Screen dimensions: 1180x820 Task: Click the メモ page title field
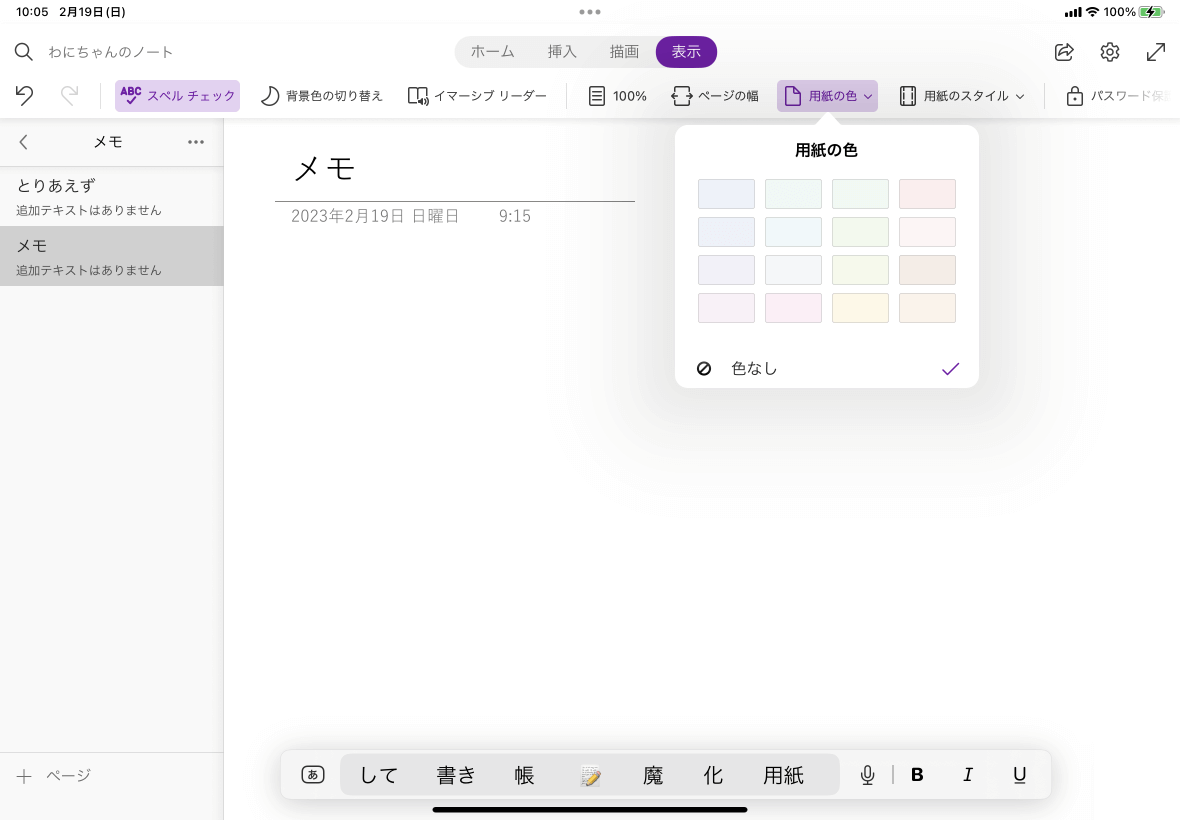[324, 169]
